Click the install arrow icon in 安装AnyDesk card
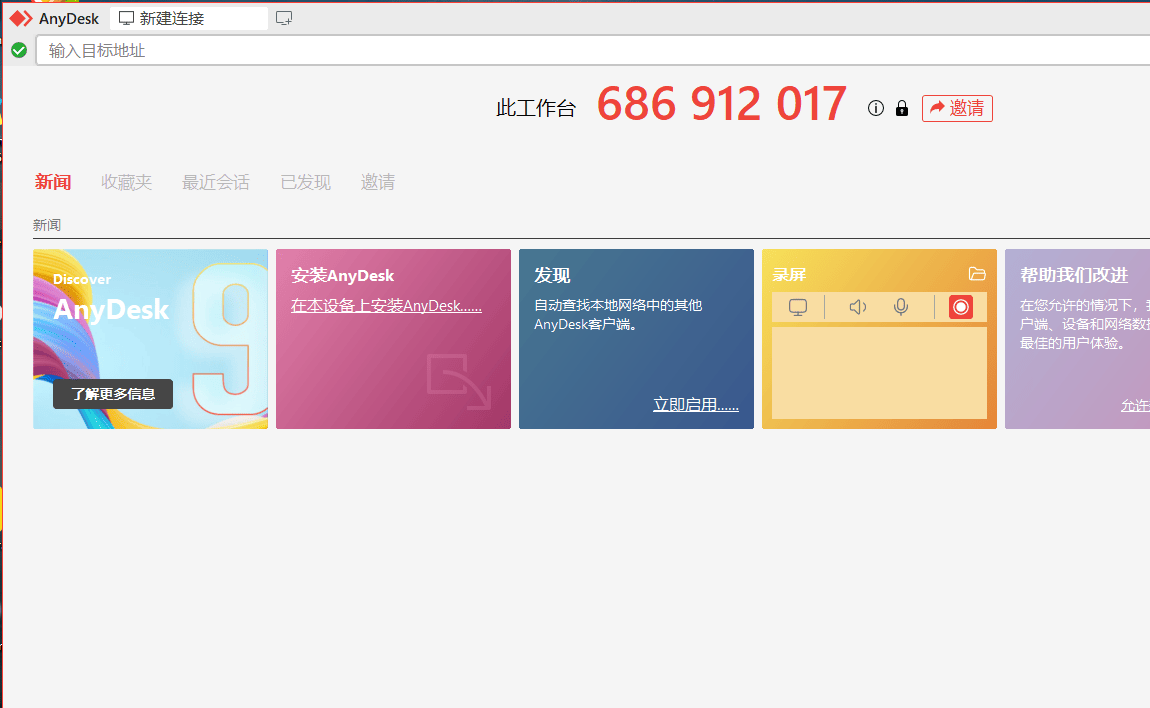 tap(459, 382)
